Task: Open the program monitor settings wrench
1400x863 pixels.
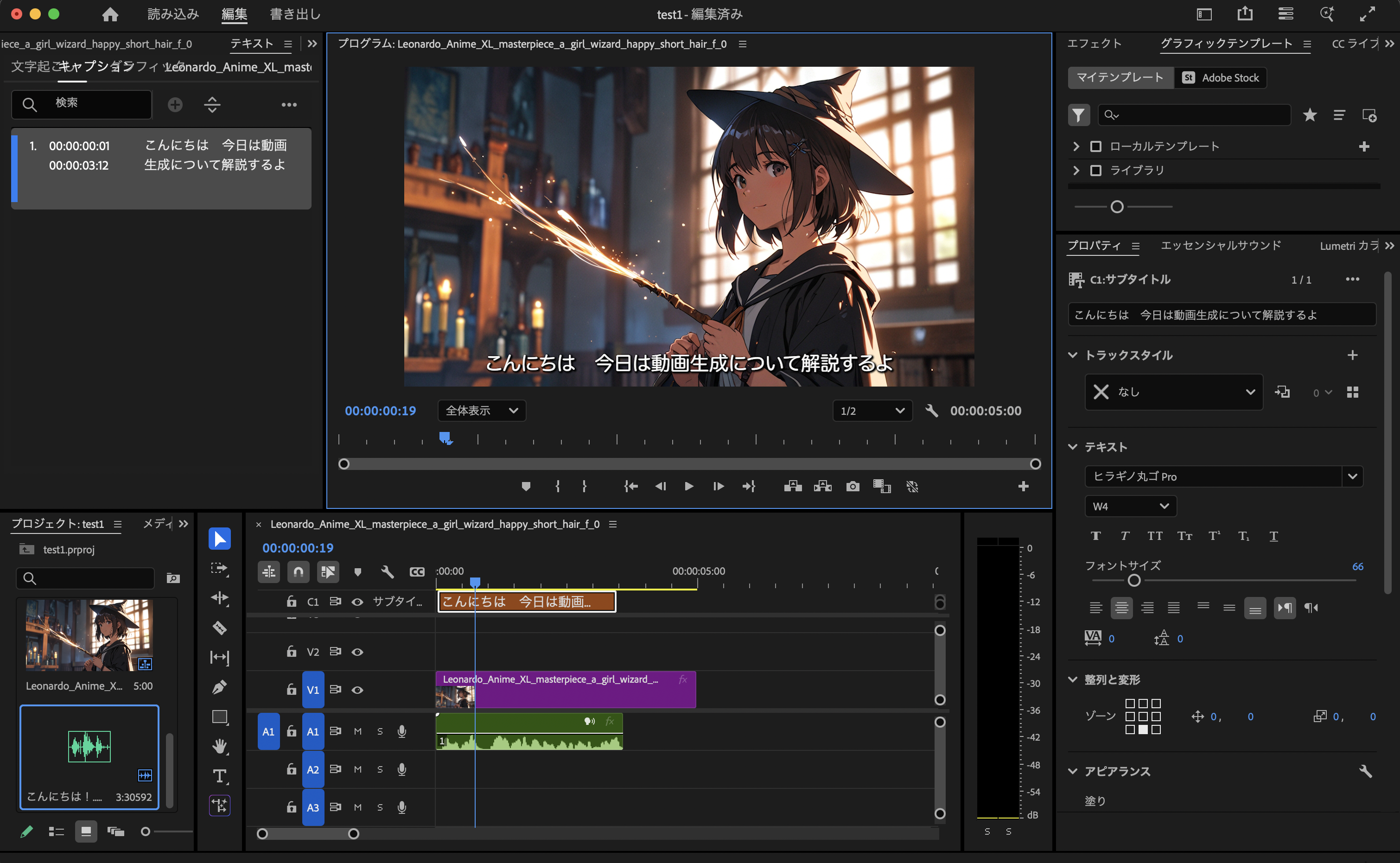Action: coord(931,411)
